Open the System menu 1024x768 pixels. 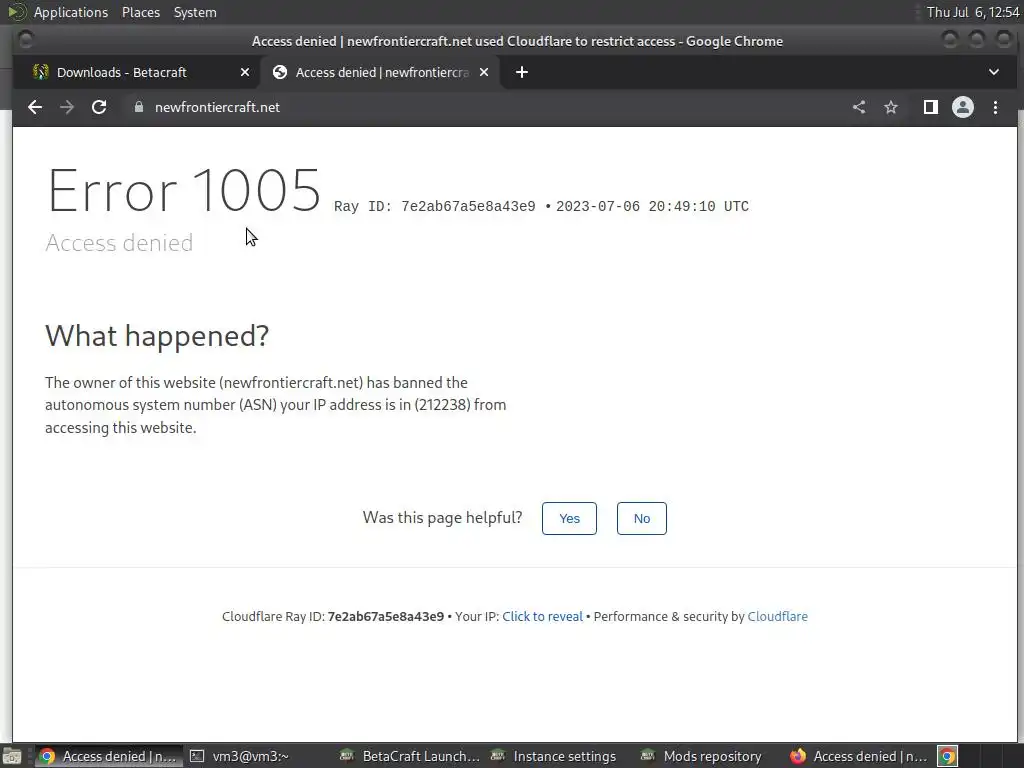tap(195, 12)
